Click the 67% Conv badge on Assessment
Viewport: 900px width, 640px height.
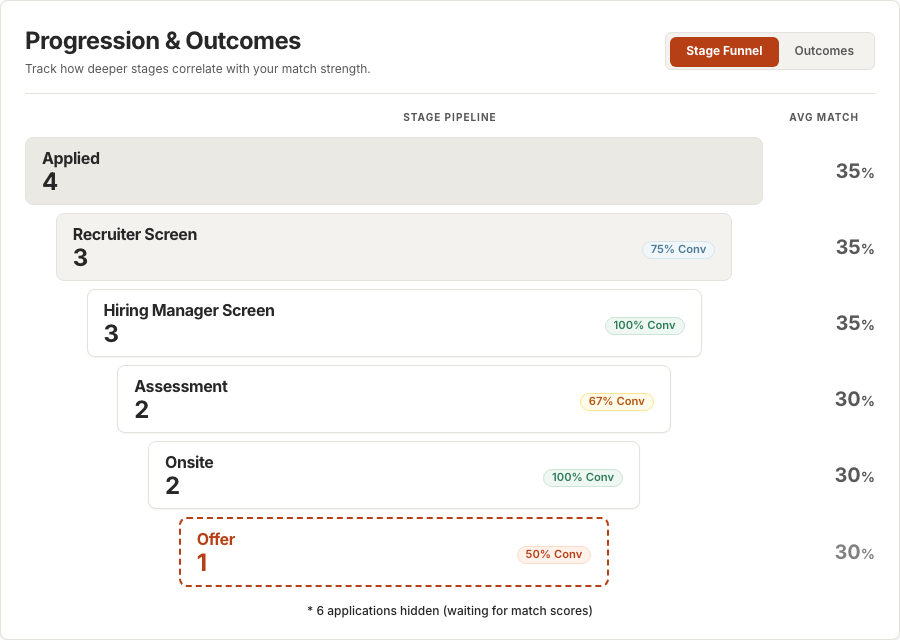[x=617, y=401]
